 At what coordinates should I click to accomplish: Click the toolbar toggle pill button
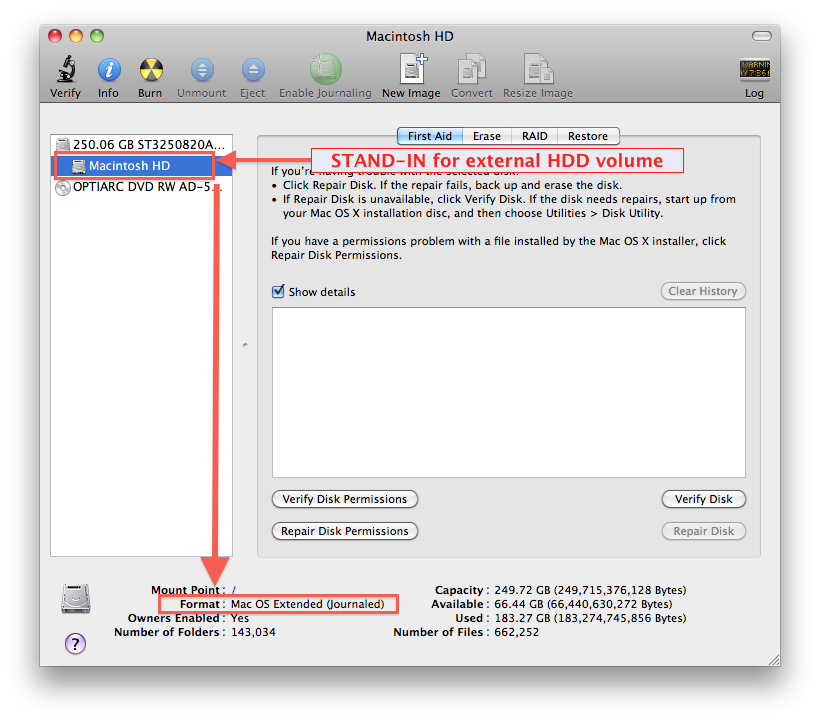761,36
